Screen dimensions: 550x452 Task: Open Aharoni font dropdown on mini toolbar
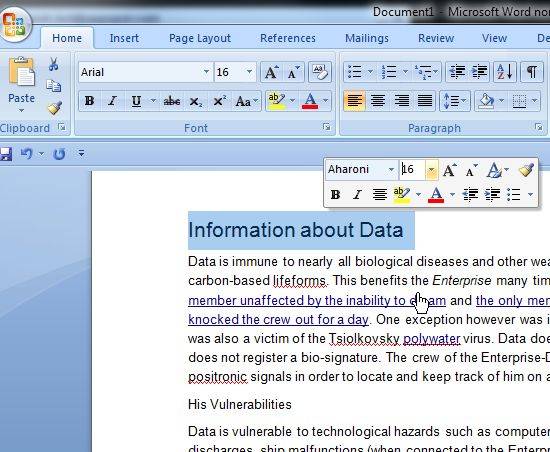pos(391,170)
